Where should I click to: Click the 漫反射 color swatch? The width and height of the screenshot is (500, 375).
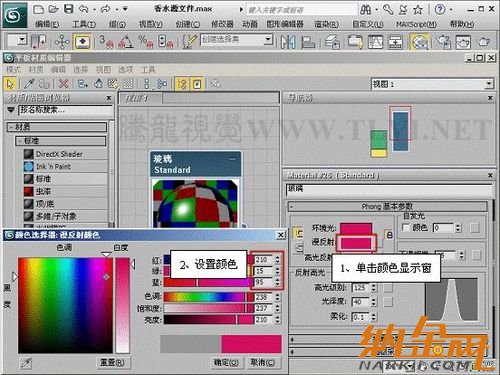pyautogui.click(x=356, y=243)
